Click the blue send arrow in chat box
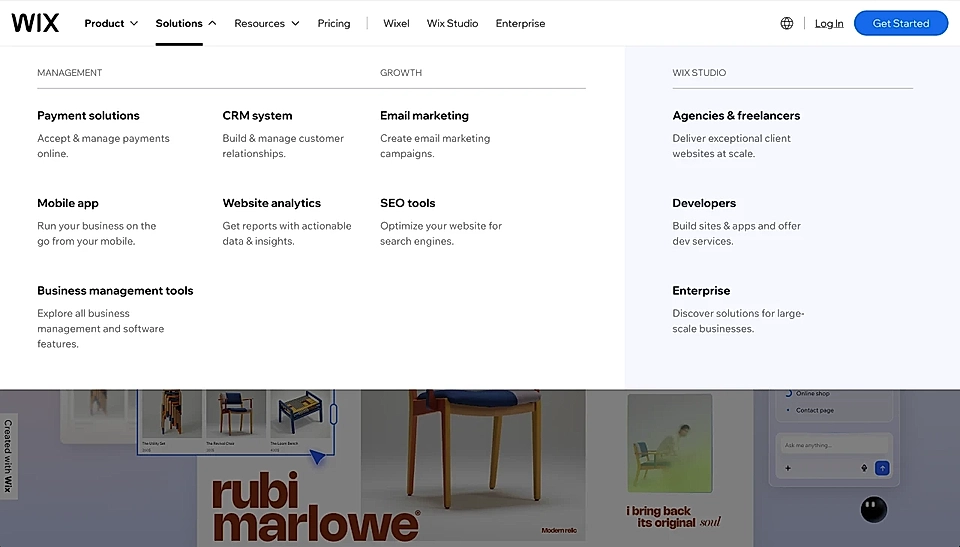Viewport: 960px width, 547px height. pos(882,468)
